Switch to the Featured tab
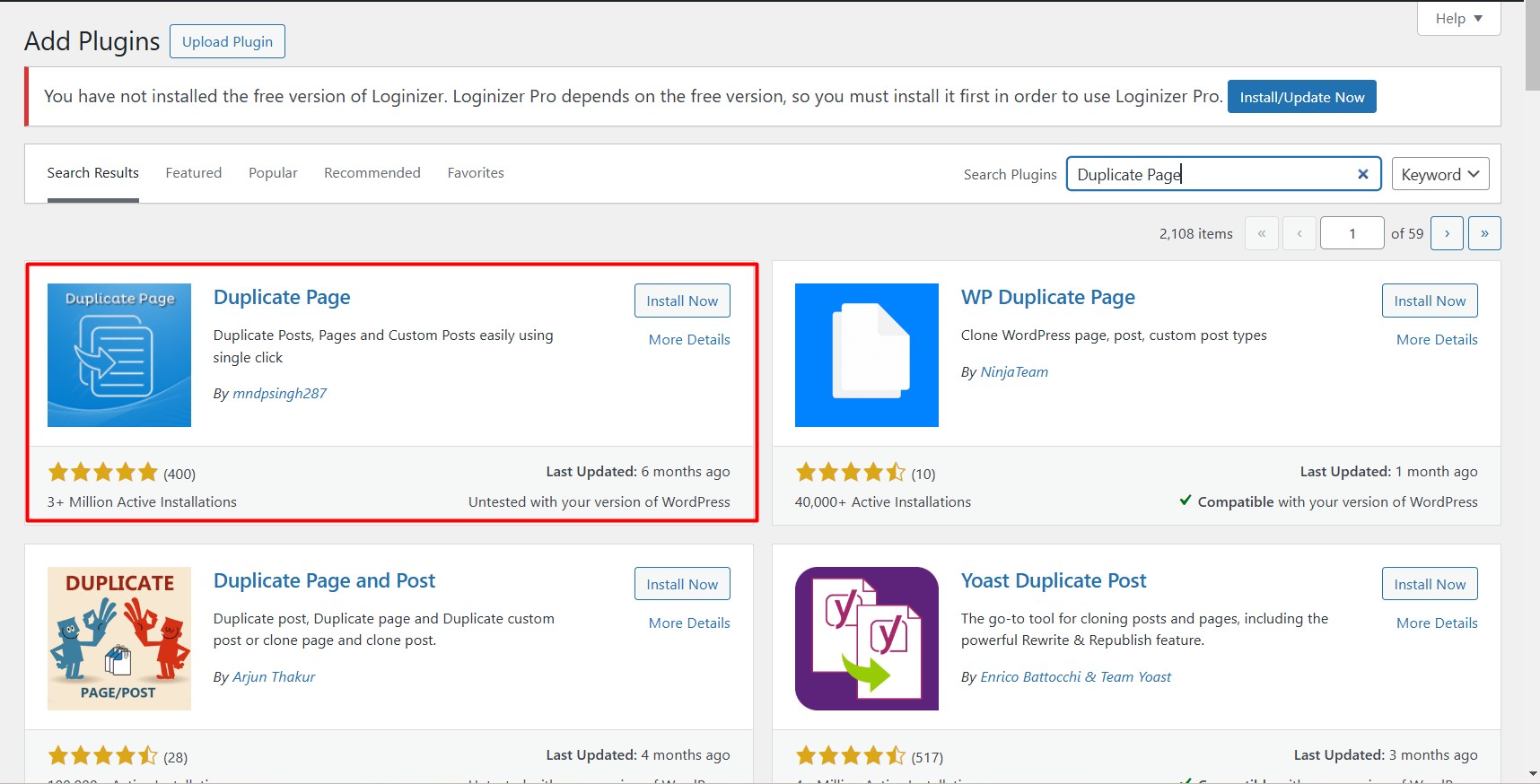Image resolution: width=1540 pixels, height=784 pixels. tap(194, 173)
